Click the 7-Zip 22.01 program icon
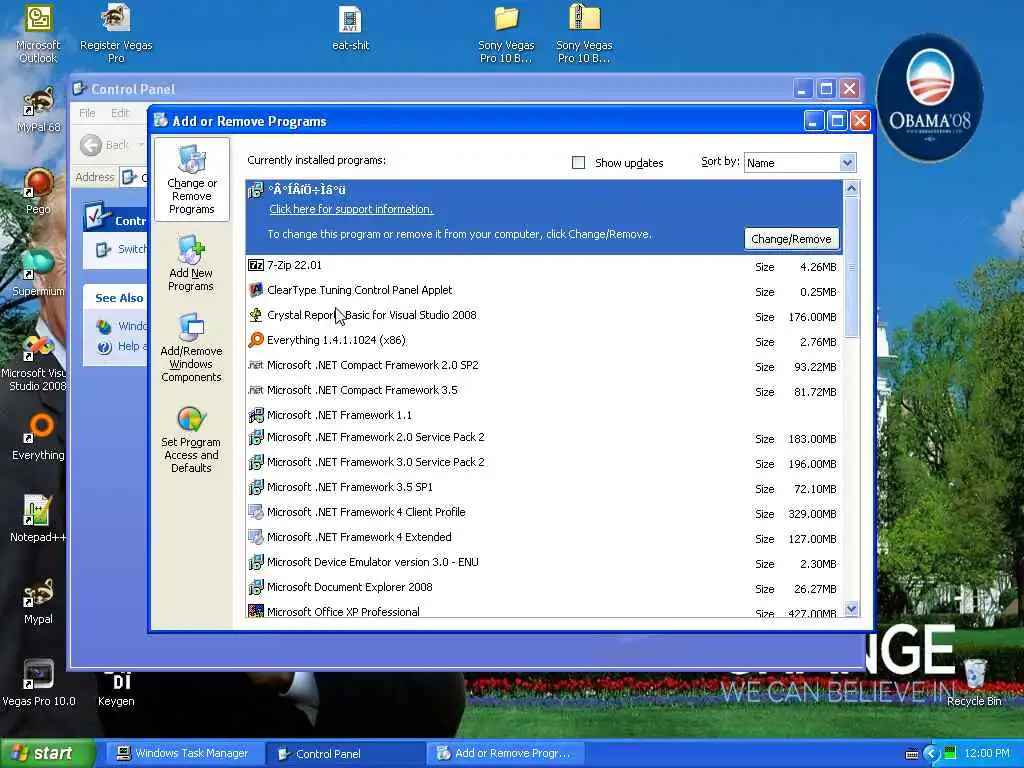 [x=256, y=265]
